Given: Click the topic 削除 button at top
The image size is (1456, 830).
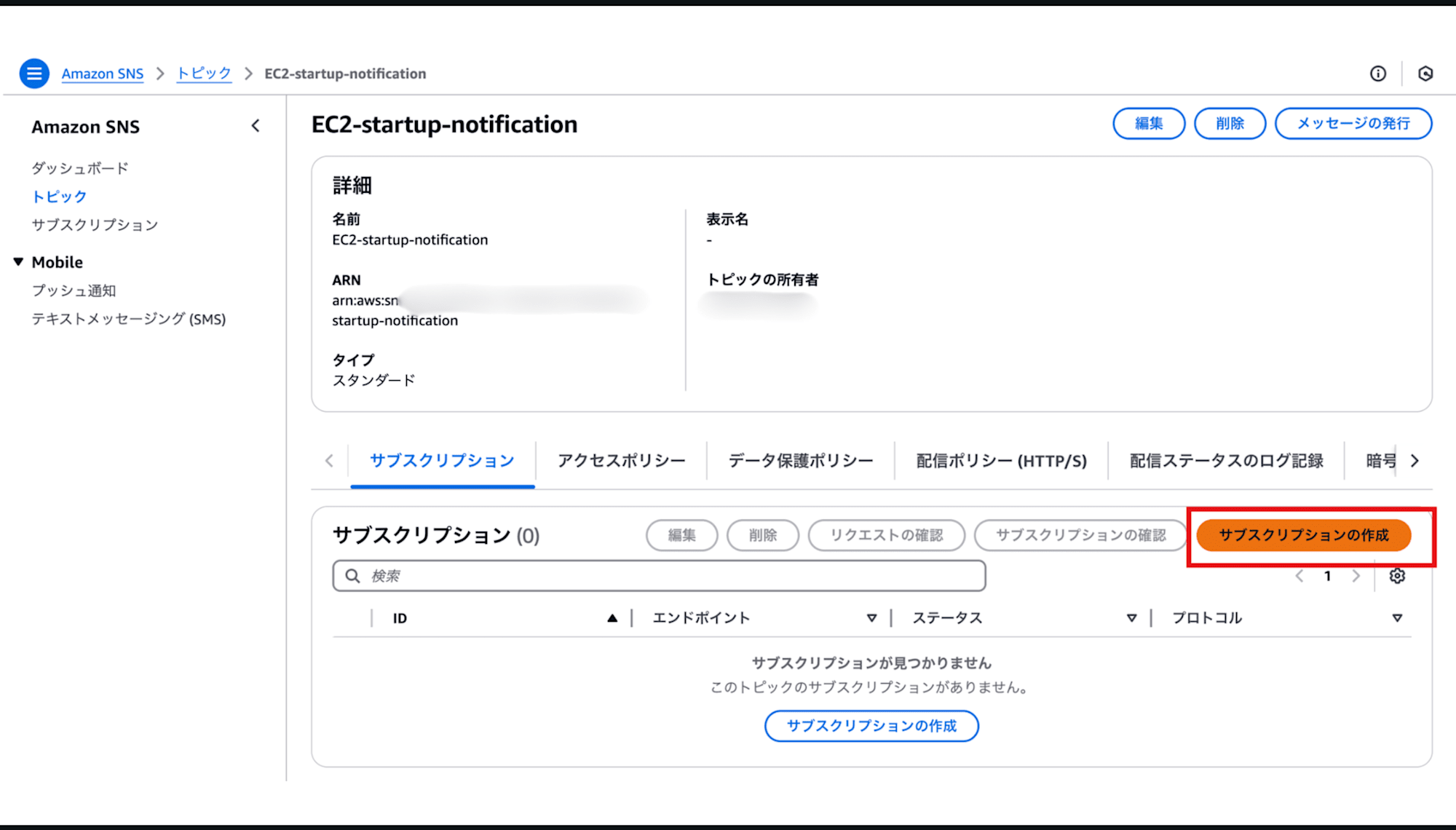Looking at the screenshot, I should click(x=1230, y=124).
